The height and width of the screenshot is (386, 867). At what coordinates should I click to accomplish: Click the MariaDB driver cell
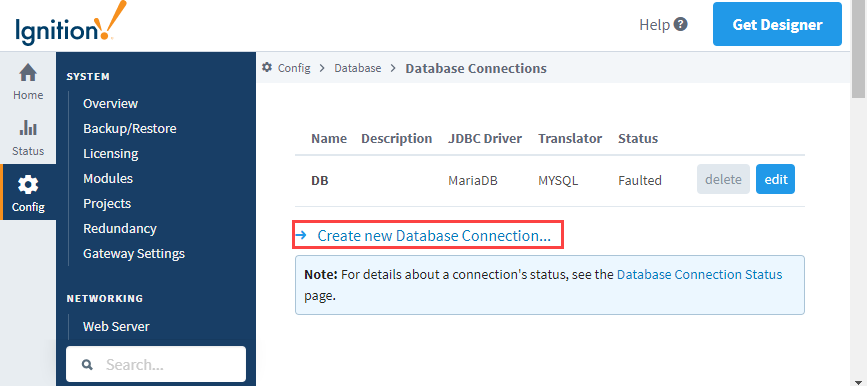coord(473,180)
